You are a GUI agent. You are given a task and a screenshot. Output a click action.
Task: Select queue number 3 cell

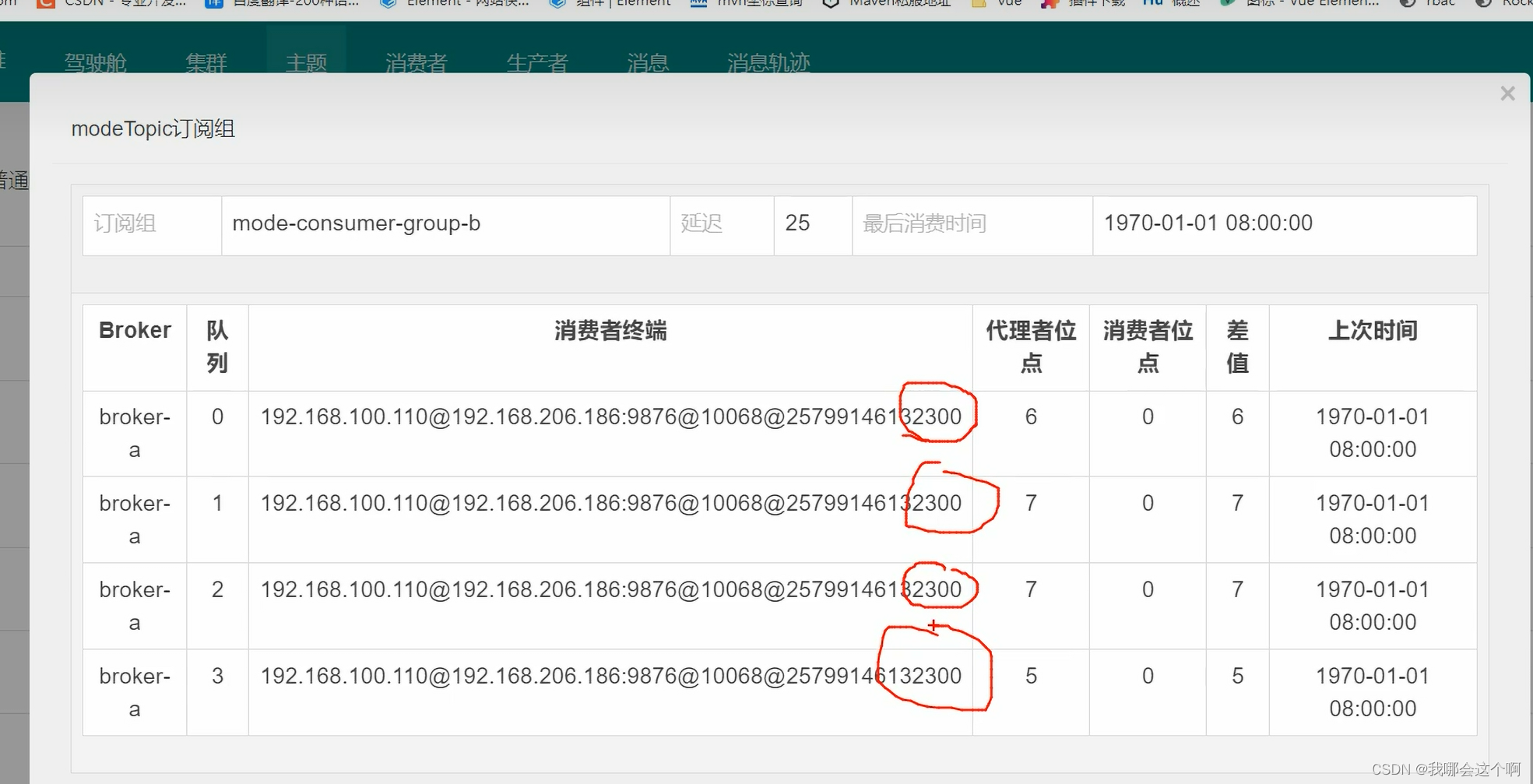217,693
